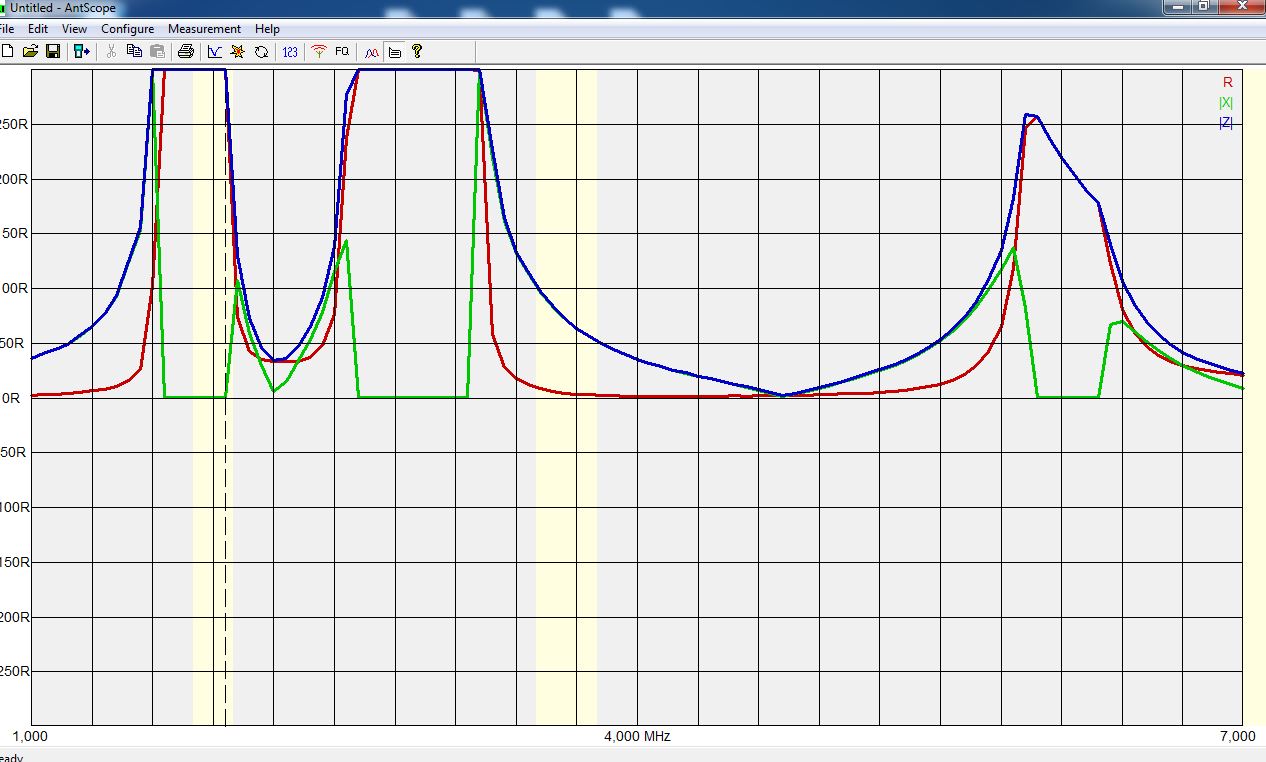1266x762 pixels.
Task: Click the red R legend label
Action: (x=1227, y=82)
